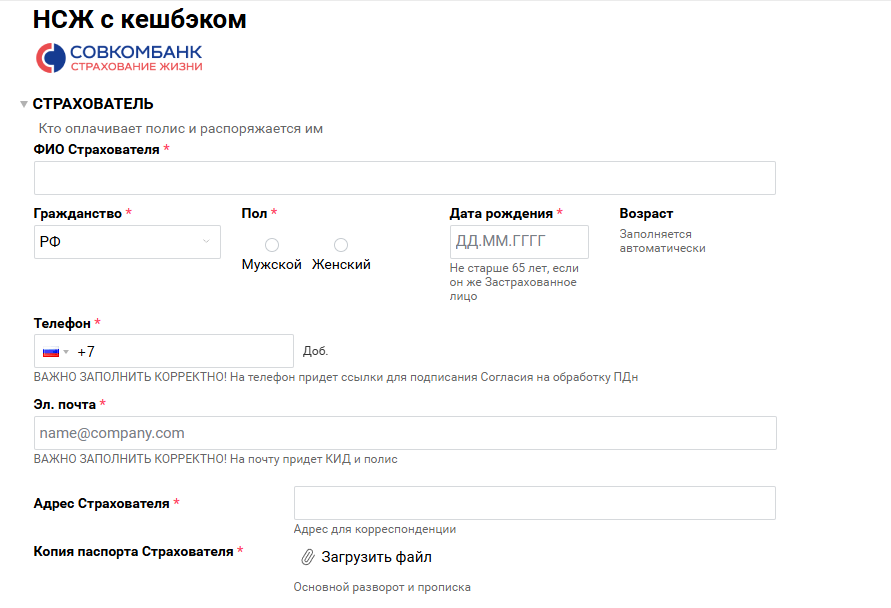891x608 pixels.
Task: Click the paperclip attachment icon
Action: pyautogui.click(x=308, y=557)
